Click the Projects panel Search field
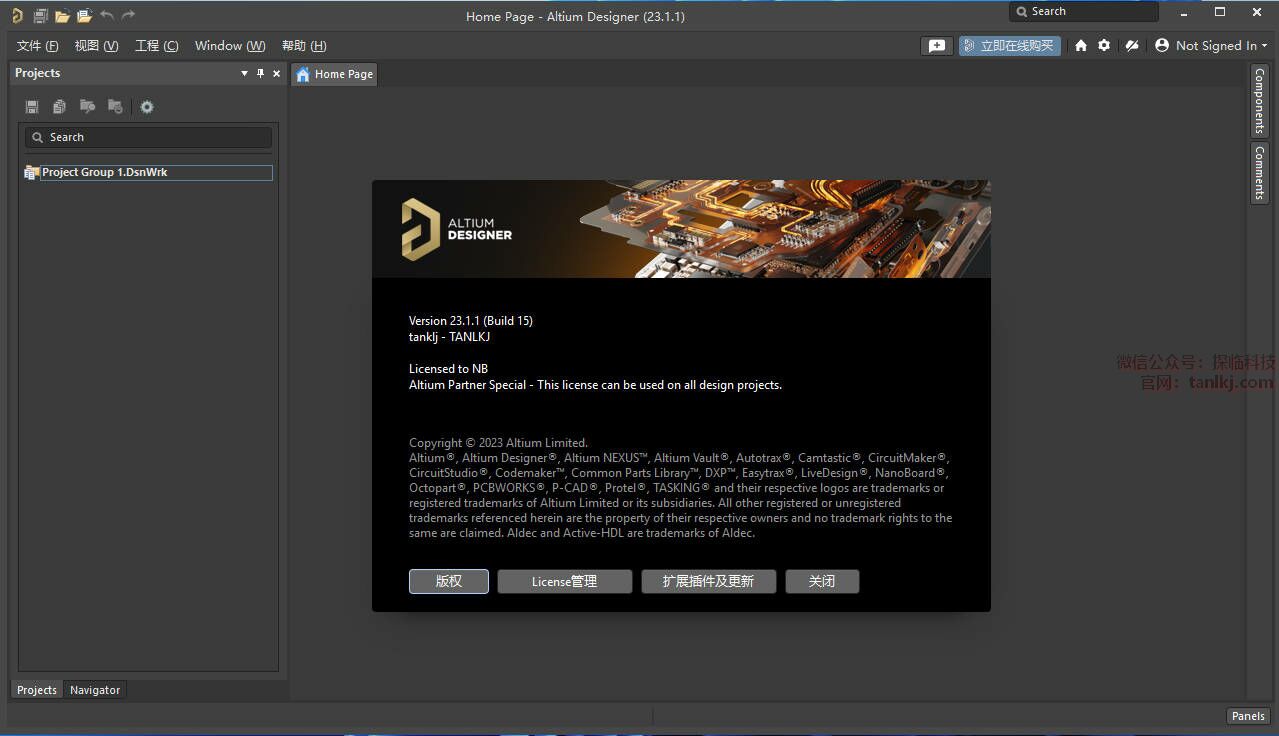1279x736 pixels. (148, 137)
